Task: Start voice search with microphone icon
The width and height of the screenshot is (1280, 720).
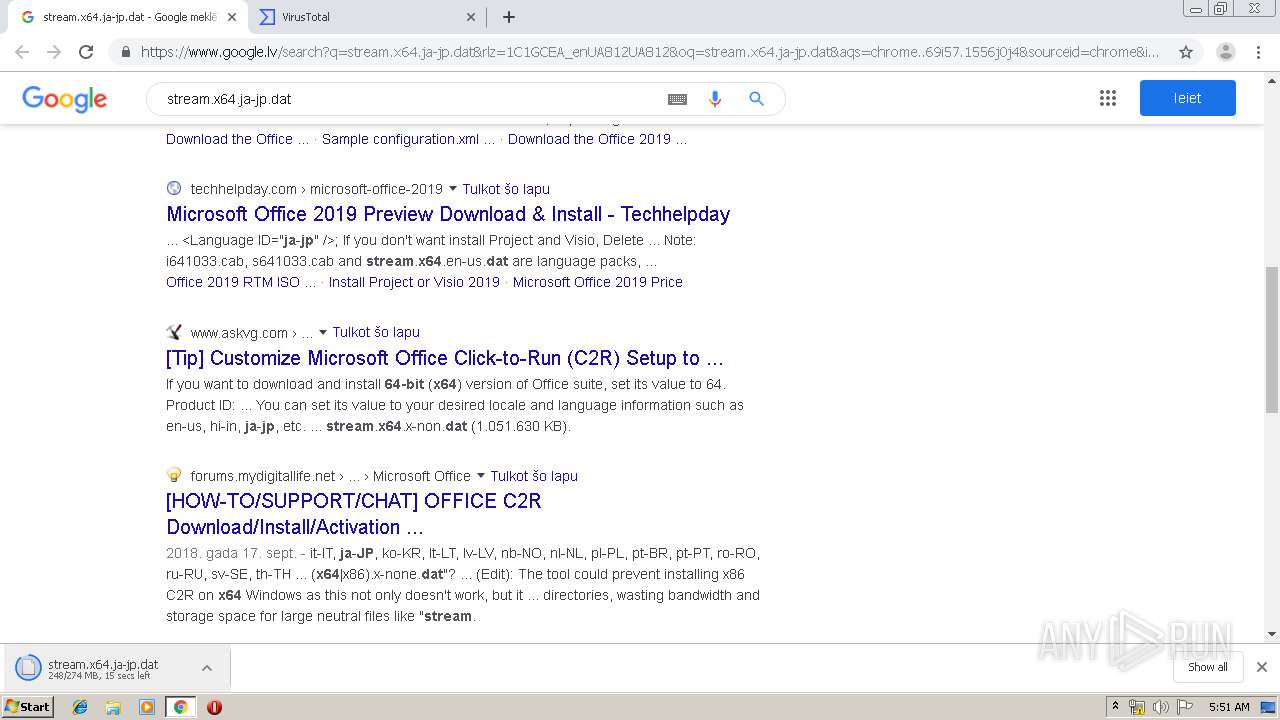Action: 714,99
